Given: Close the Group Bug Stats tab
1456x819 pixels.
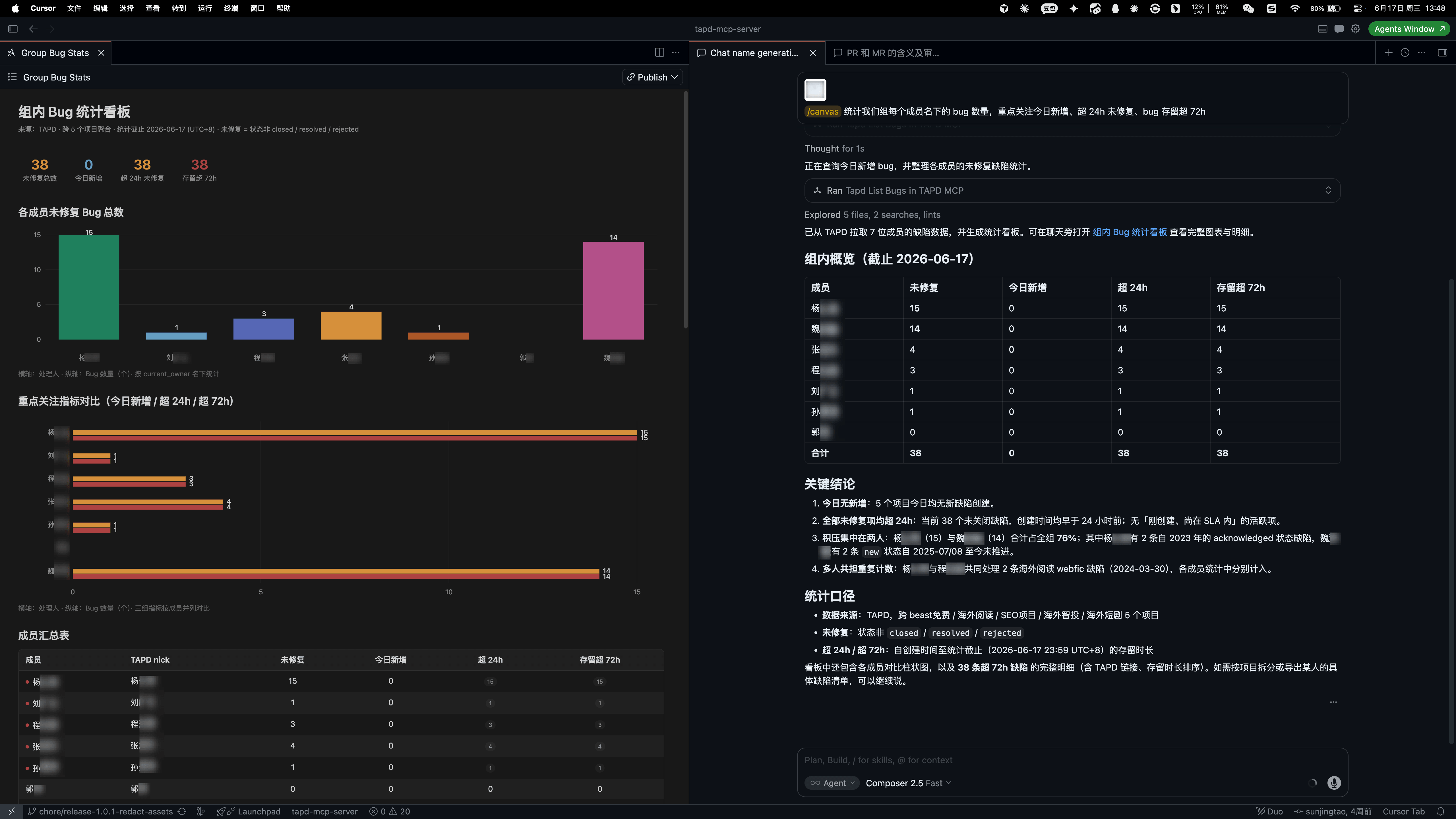Looking at the screenshot, I should click(101, 53).
